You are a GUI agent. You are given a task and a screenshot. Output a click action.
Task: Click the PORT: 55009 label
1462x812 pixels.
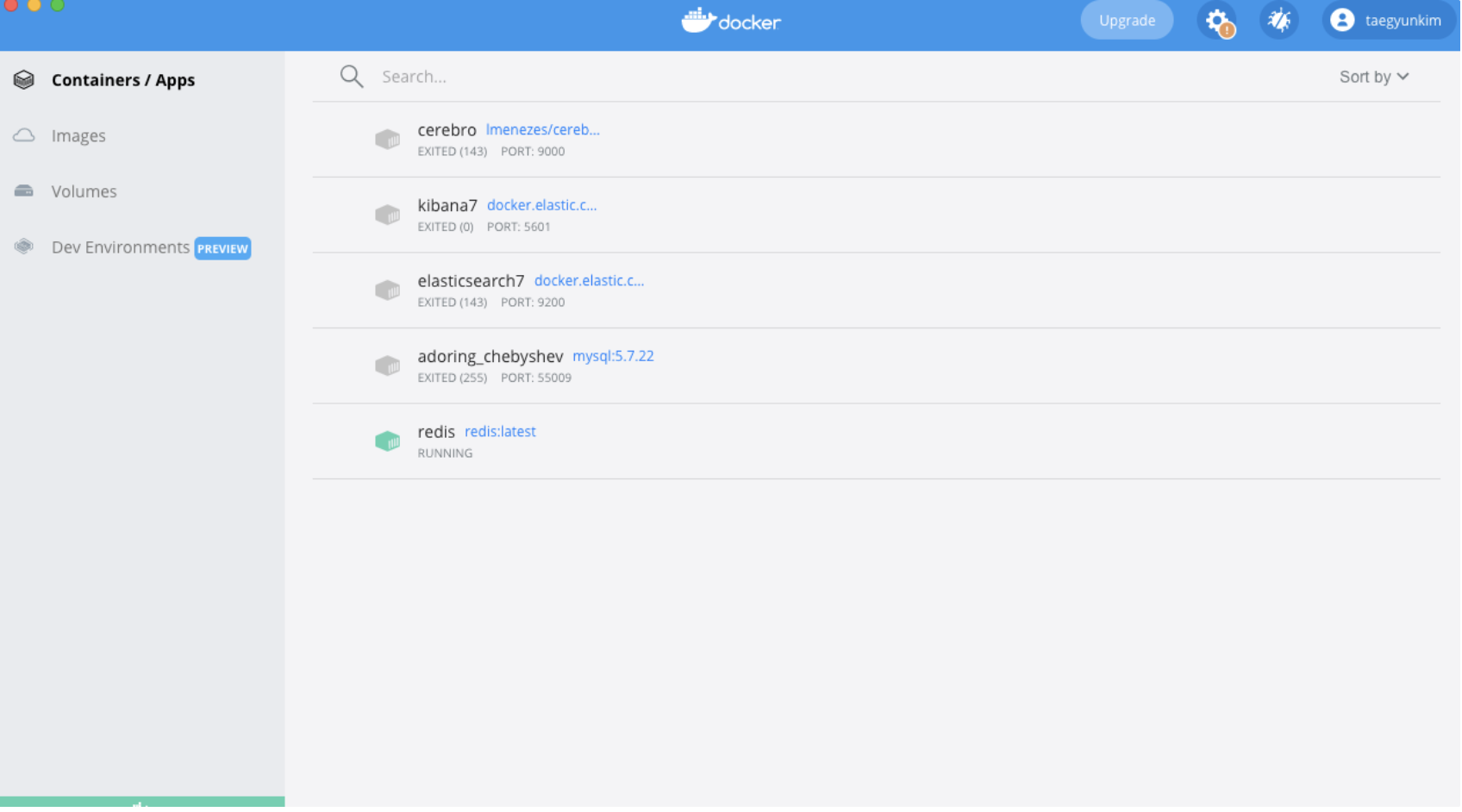[537, 378]
